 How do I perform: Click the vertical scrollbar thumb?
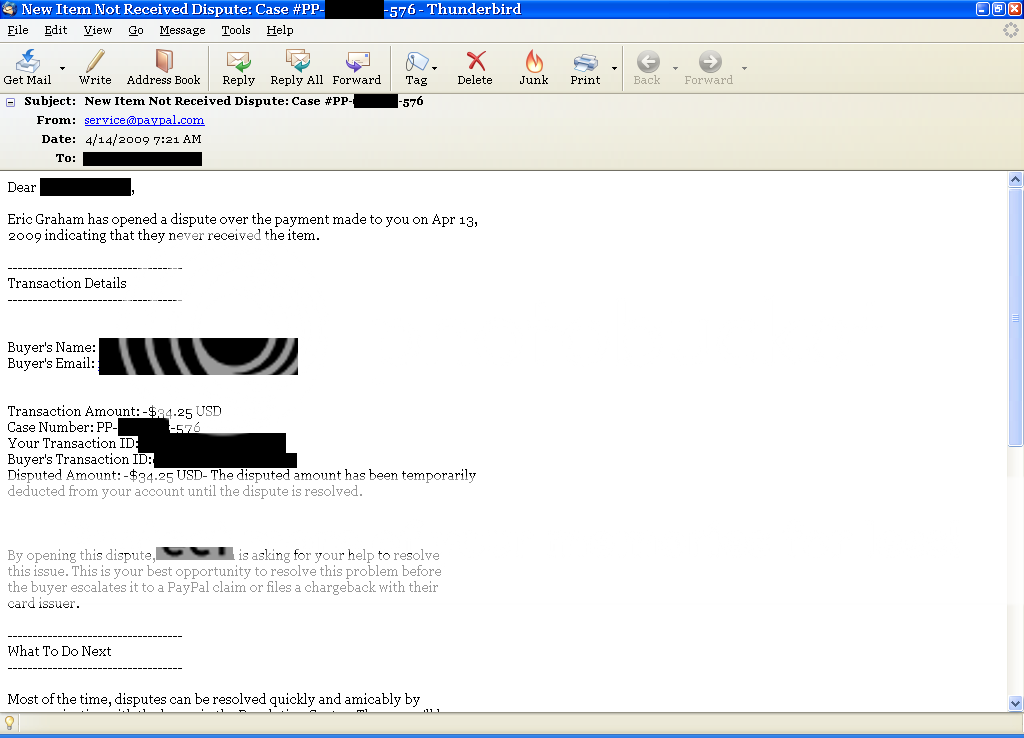tap(1015, 318)
